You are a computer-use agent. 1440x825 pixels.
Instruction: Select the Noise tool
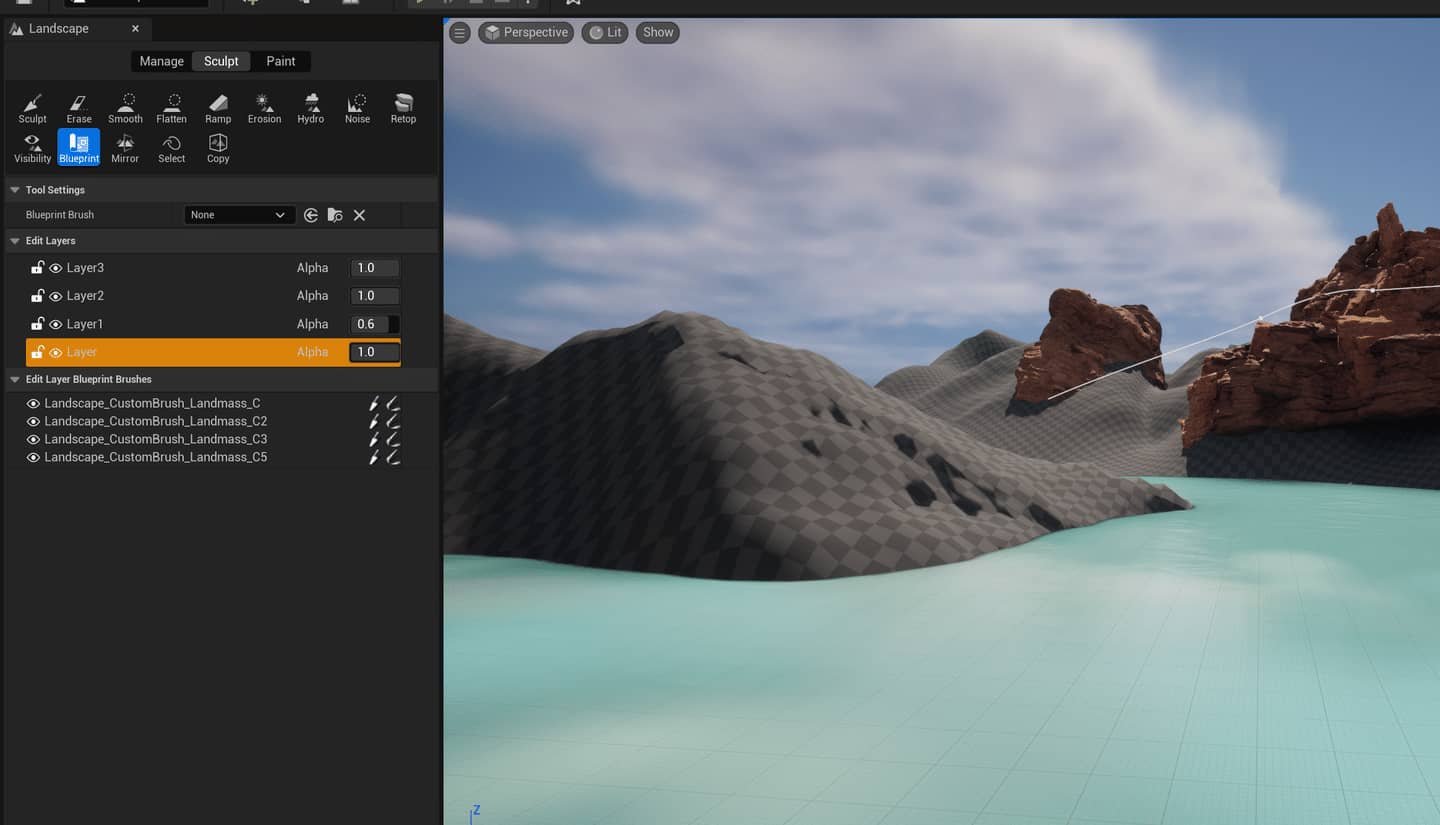357,108
